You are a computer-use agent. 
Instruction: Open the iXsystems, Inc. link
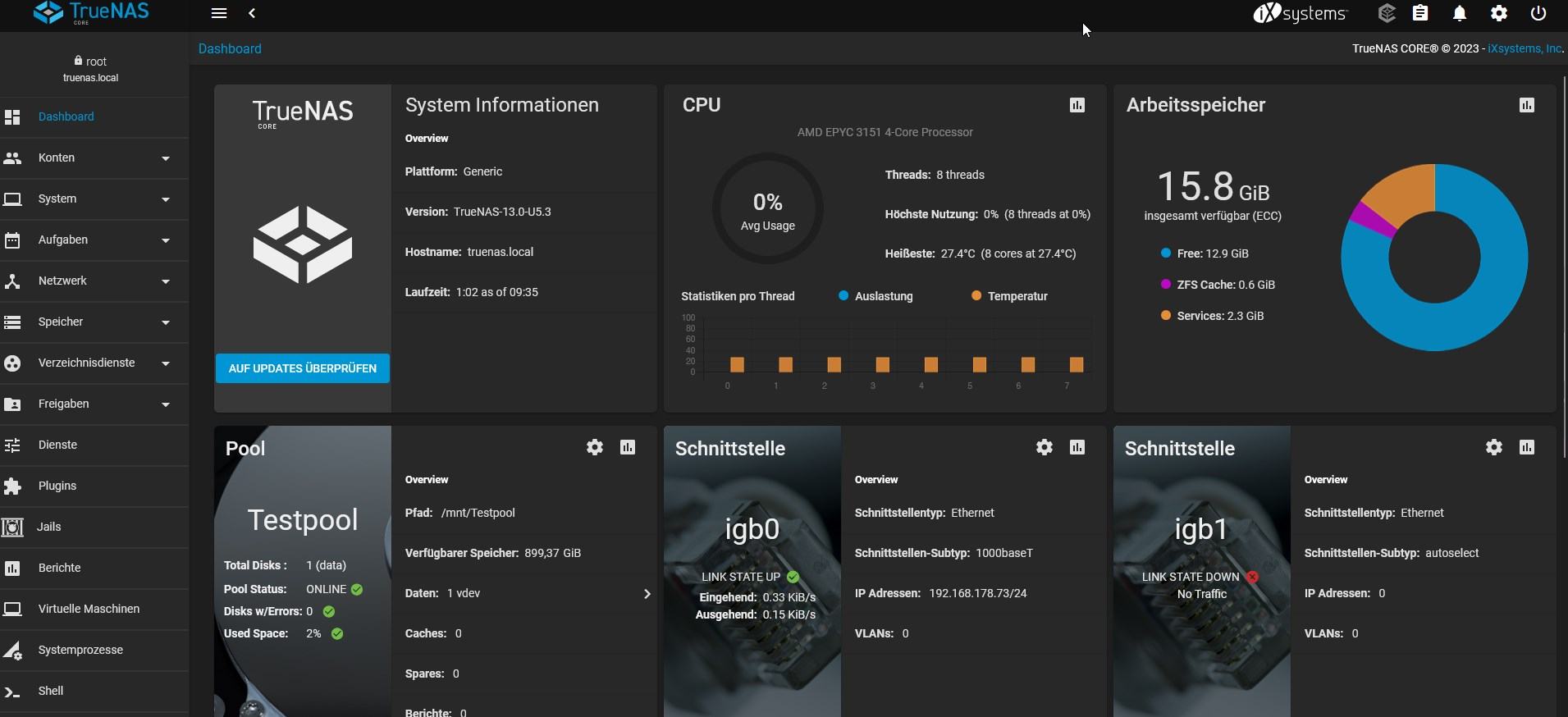pos(1525,48)
